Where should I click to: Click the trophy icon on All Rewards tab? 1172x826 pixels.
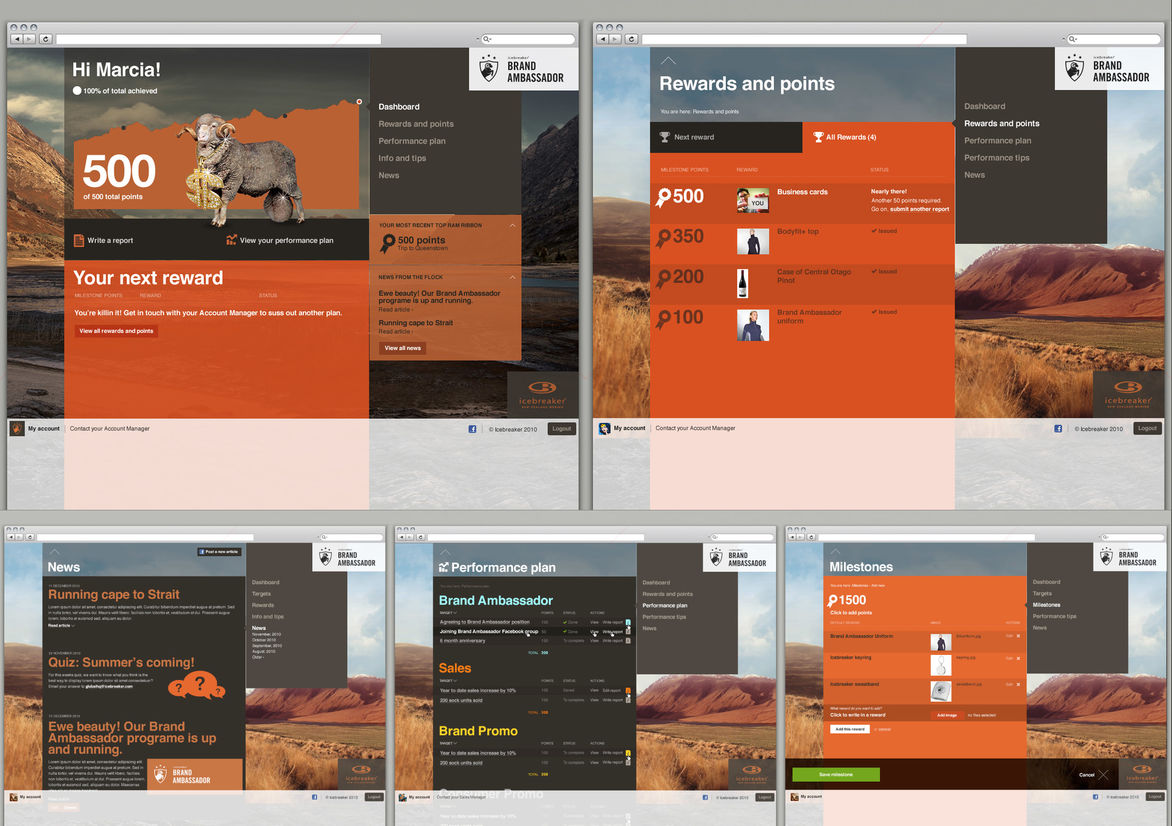[818, 137]
